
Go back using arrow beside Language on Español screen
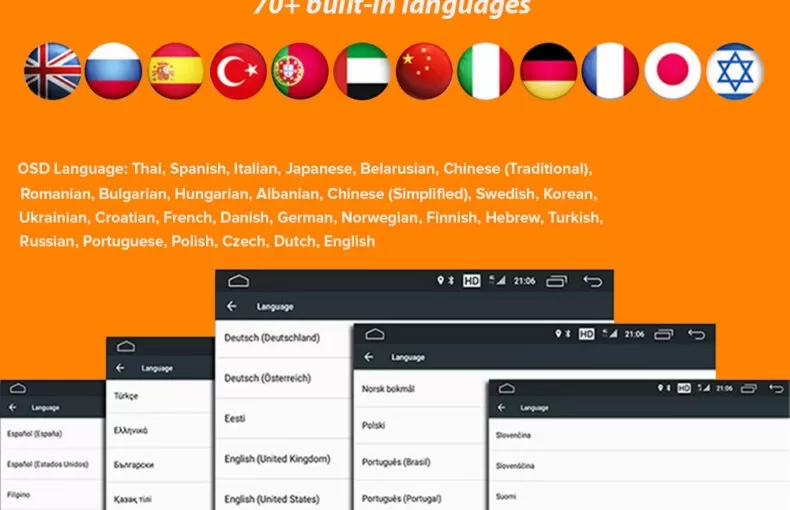pyautogui.click(x=13, y=407)
